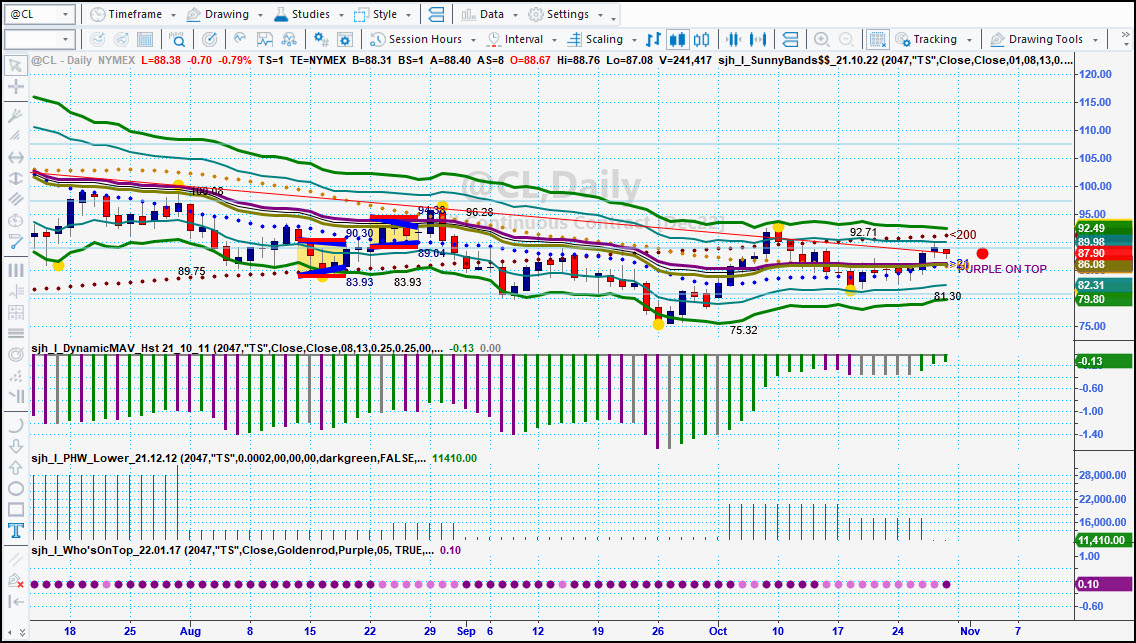
Task: Click the boxed gear settings icon
Action: [345, 39]
